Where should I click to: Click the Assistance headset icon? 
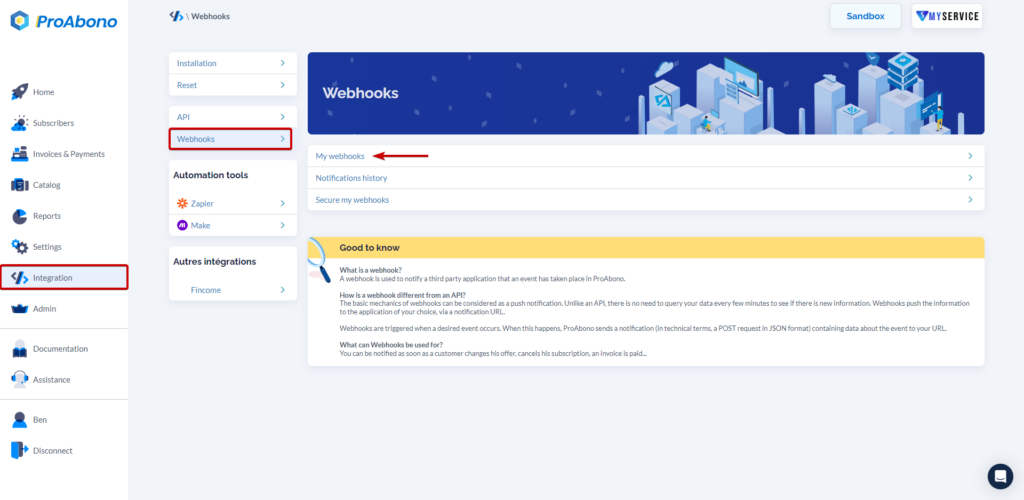[x=20, y=379]
